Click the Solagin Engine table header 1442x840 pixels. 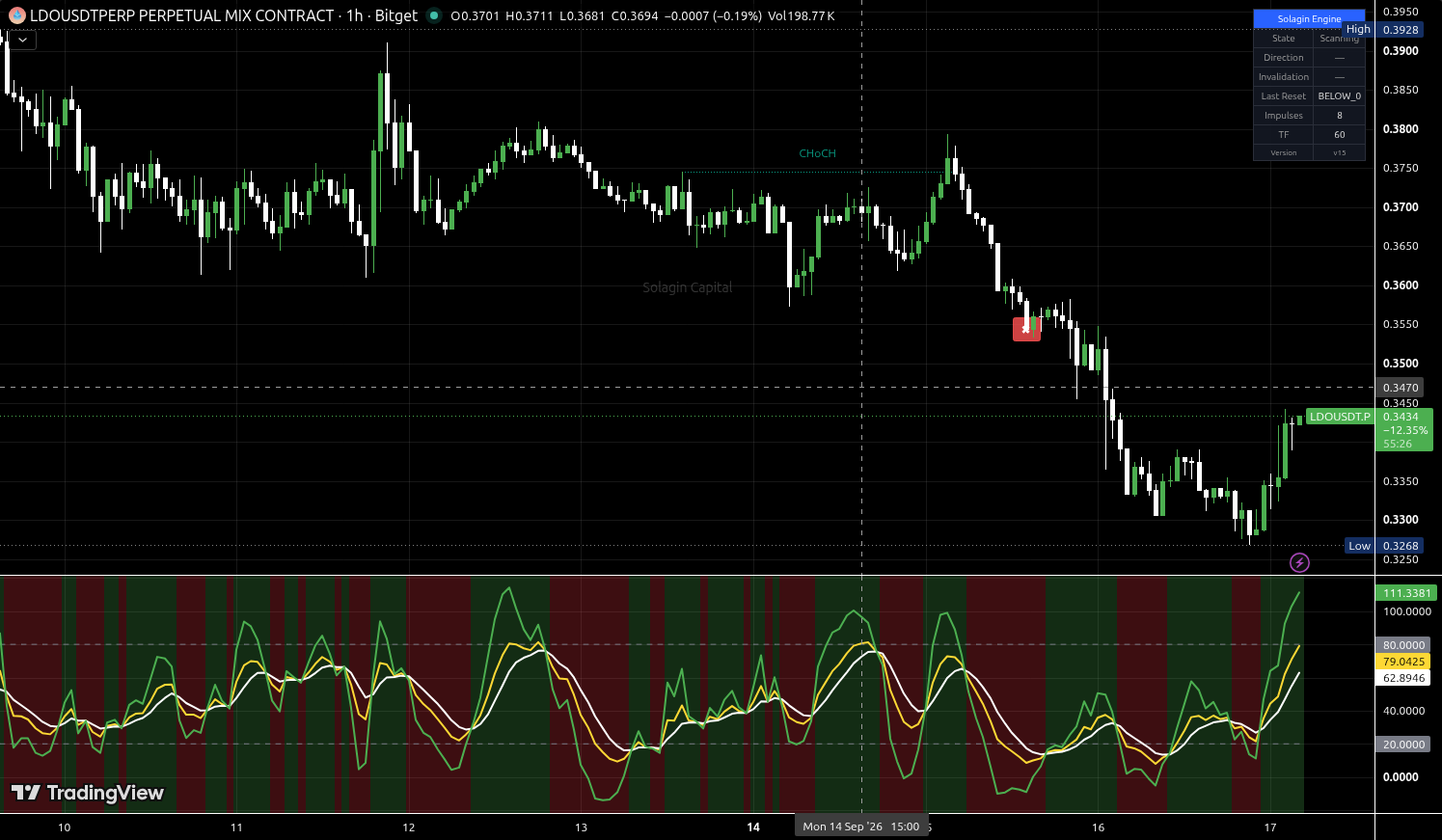pyautogui.click(x=1309, y=18)
